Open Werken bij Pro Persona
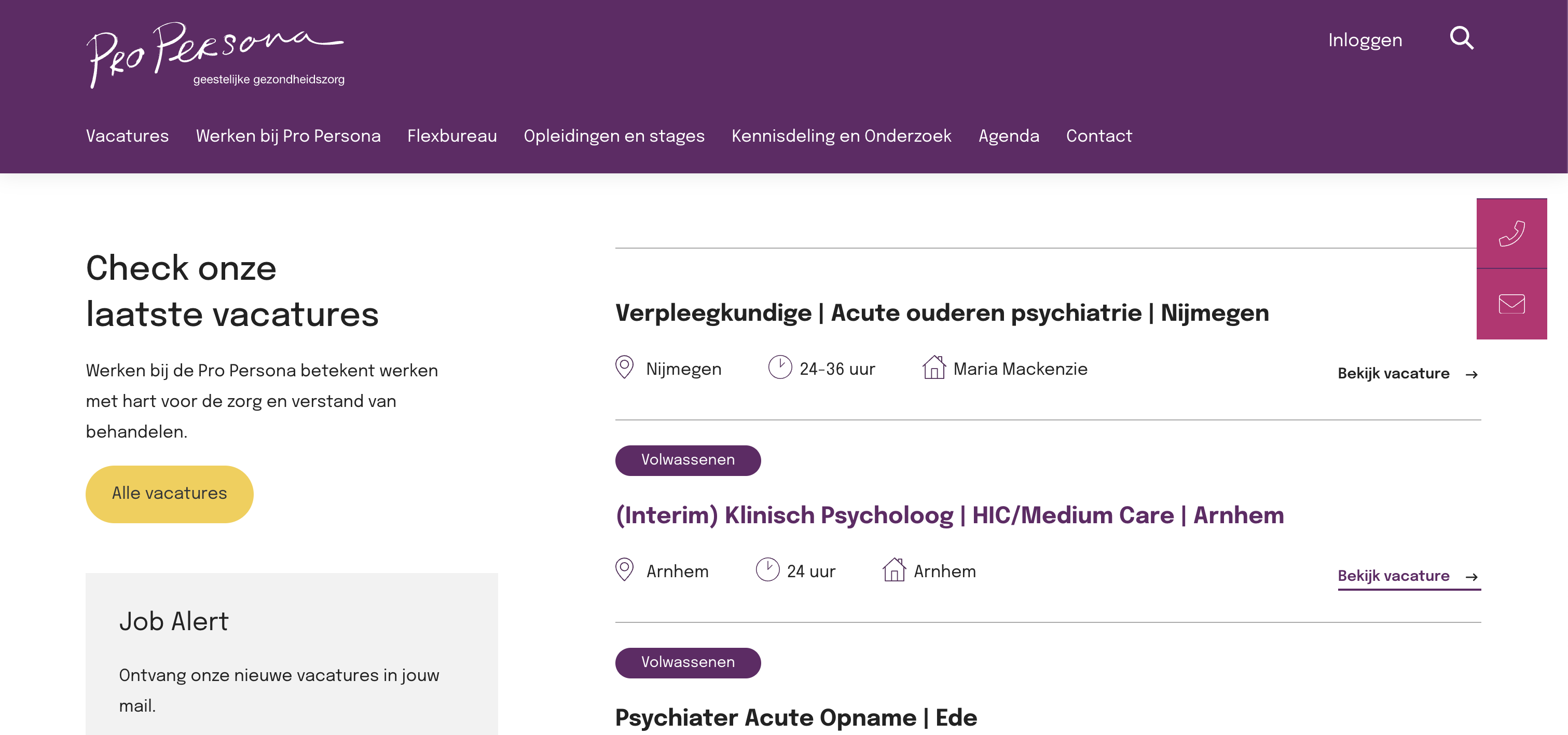This screenshot has height=735, width=1568. pyautogui.click(x=288, y=137)
